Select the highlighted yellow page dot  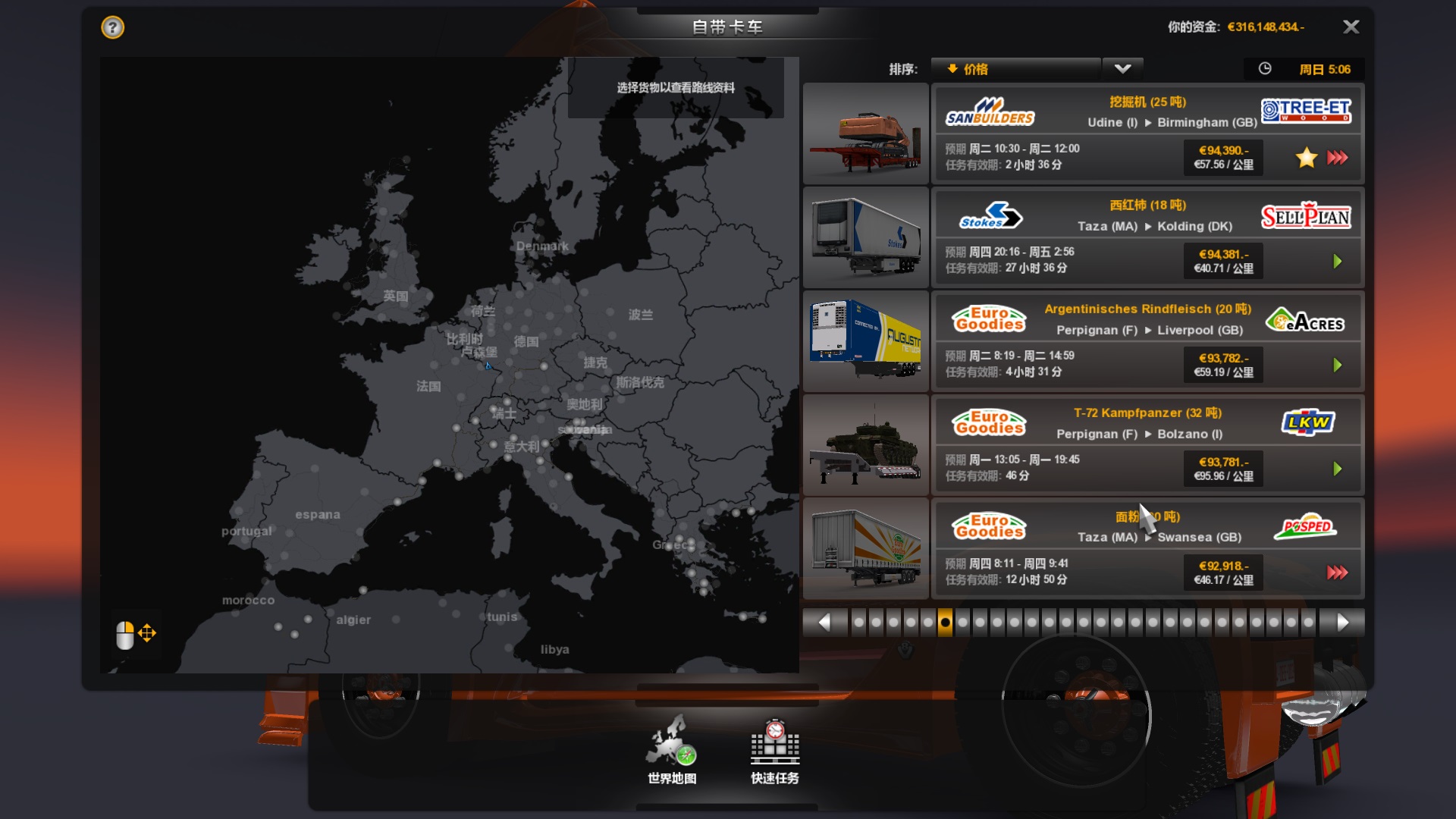945,623
